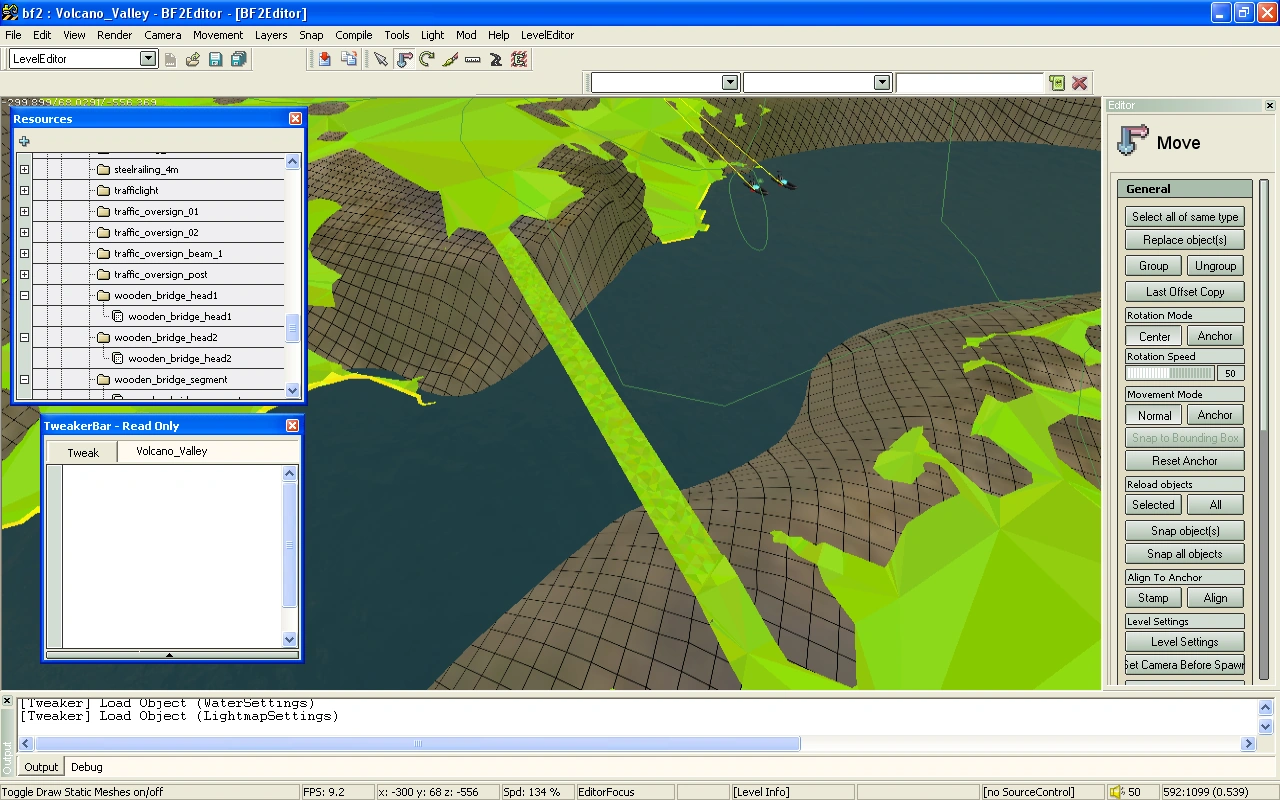Pick the paintbrush tool in toolbar
Viewport: 1280px width, 800px height.
pyautogui.click(x=450, y=60)
